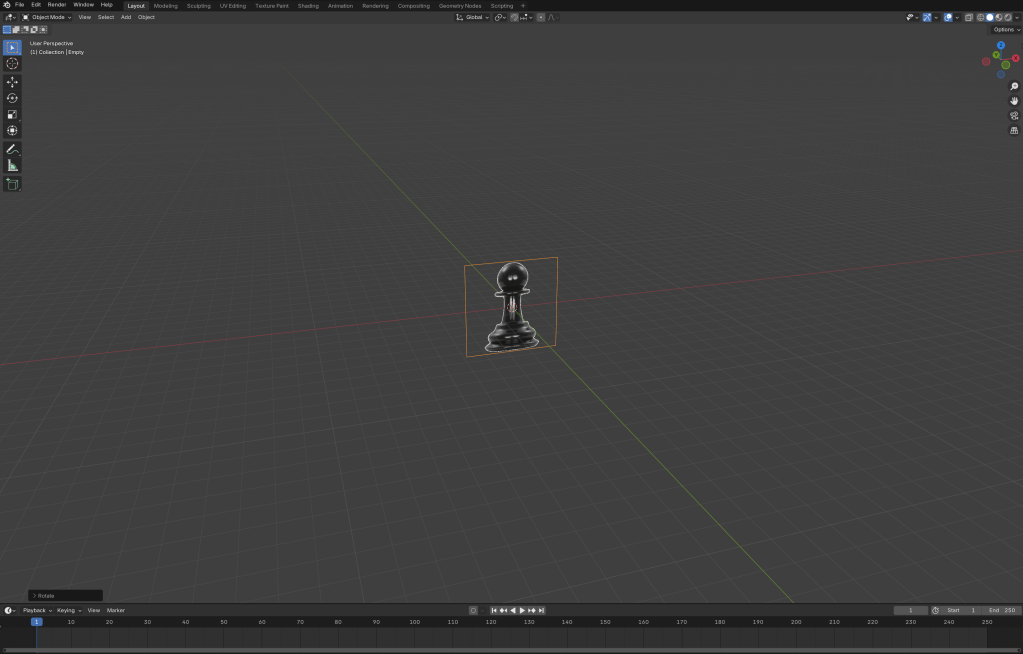Switch to the Sculpting workspace tab
Viewport: 1023px width, 654px height.
pos(198,5)
